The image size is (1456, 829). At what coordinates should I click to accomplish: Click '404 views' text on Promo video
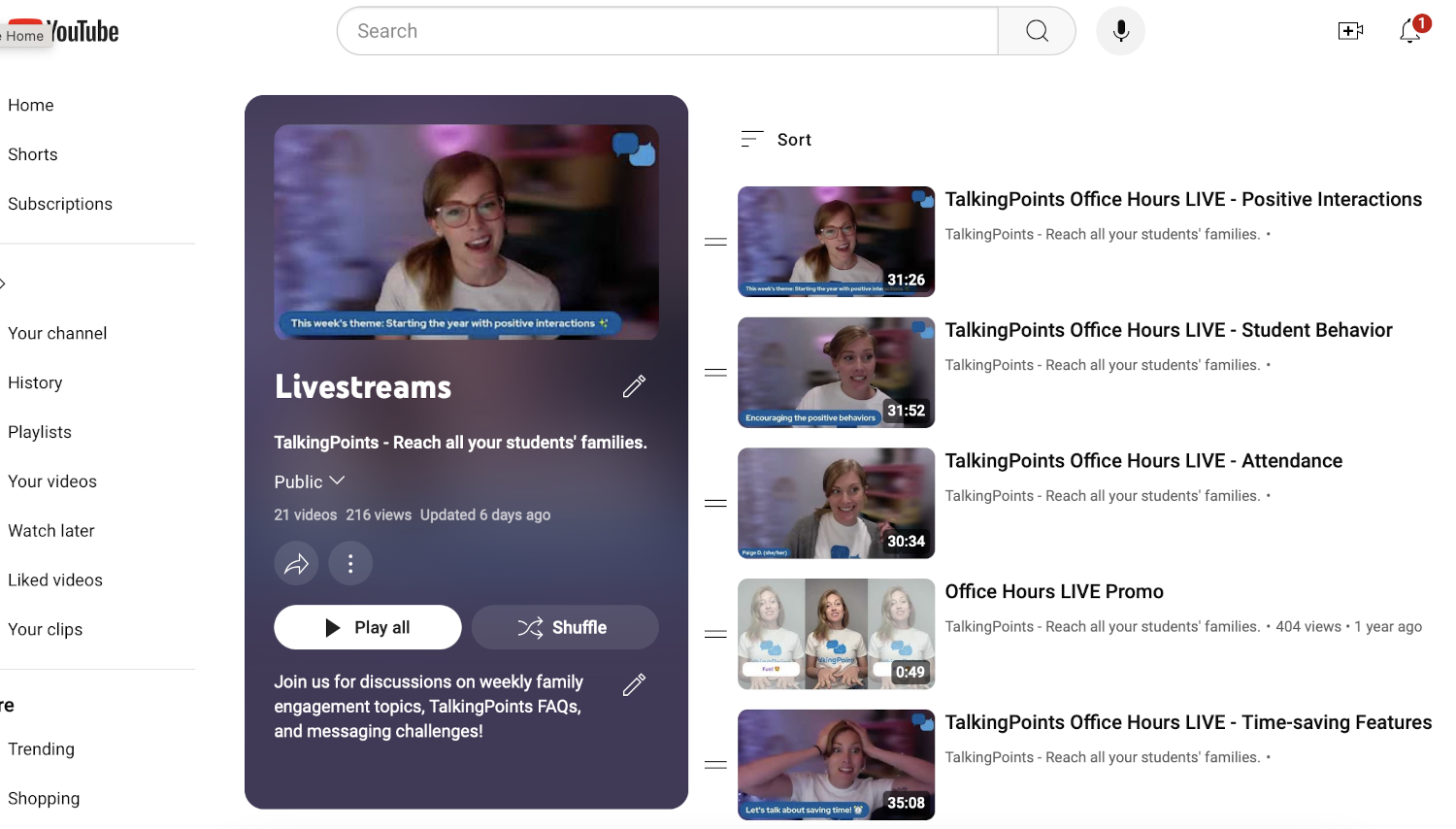pyautogui.click(x=1308, y=627)
